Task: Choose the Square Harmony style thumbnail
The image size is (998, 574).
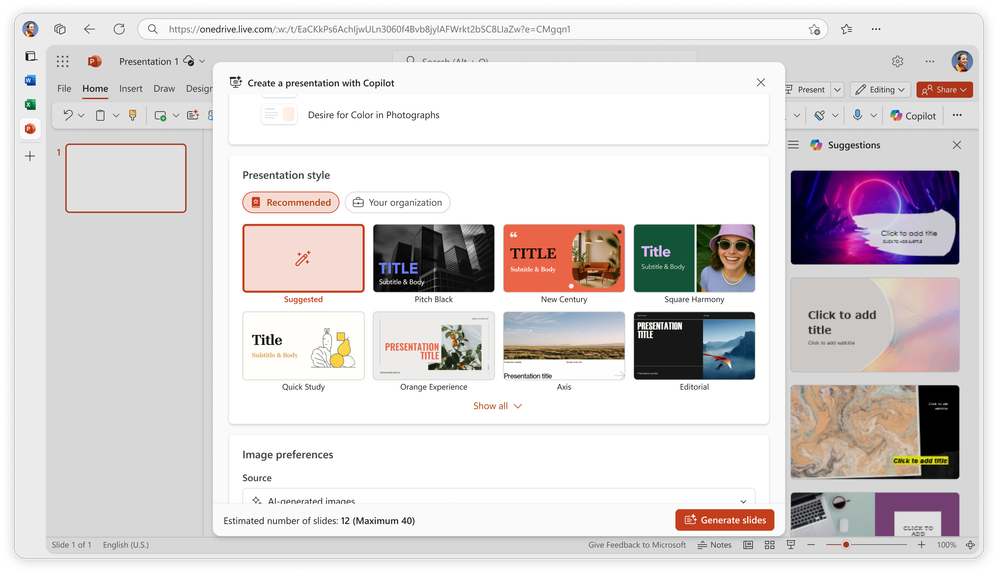Action: coord(694,258)
